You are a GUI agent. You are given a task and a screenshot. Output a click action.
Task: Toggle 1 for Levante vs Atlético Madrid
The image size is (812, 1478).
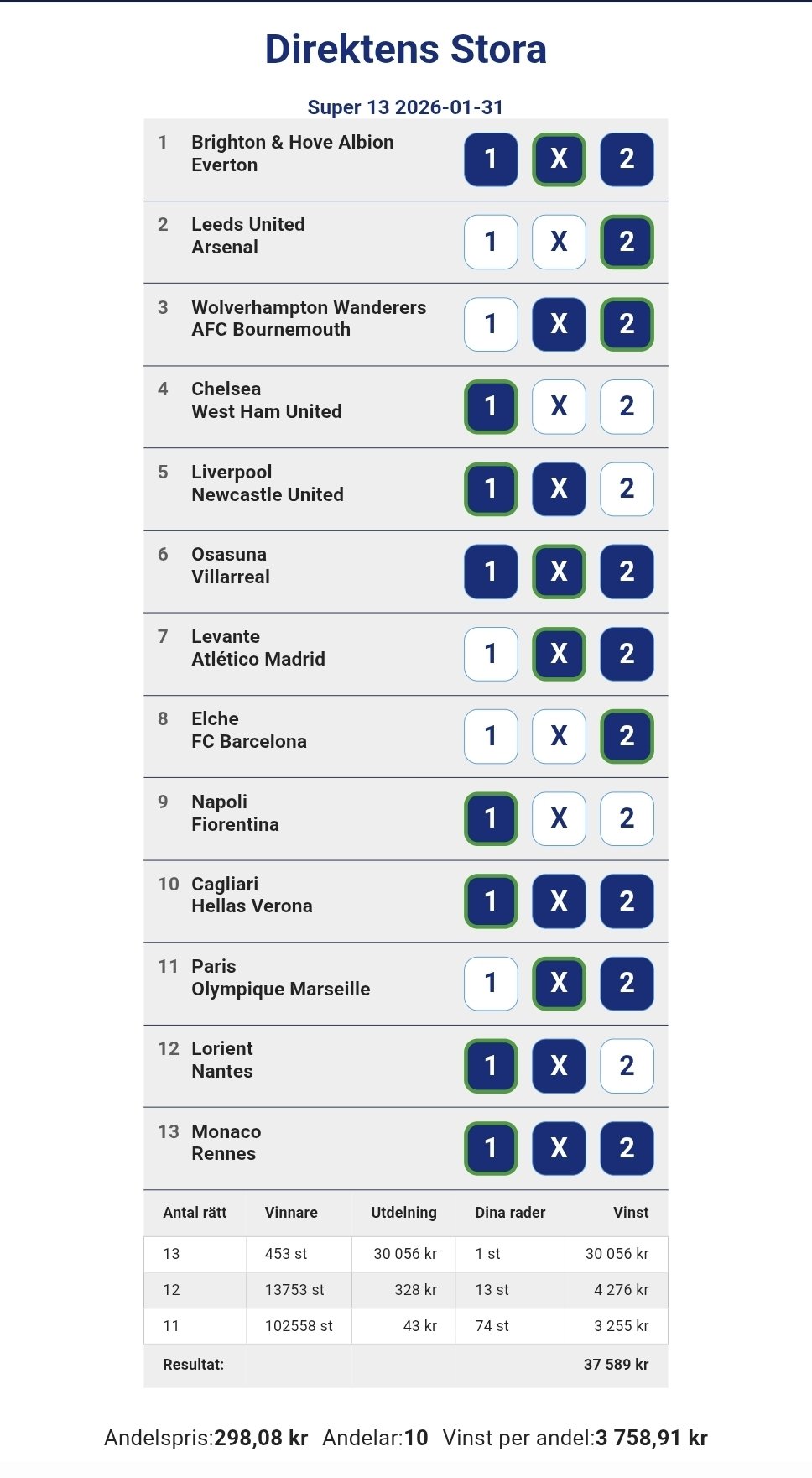pyautogui.click(x=491, y=654)
